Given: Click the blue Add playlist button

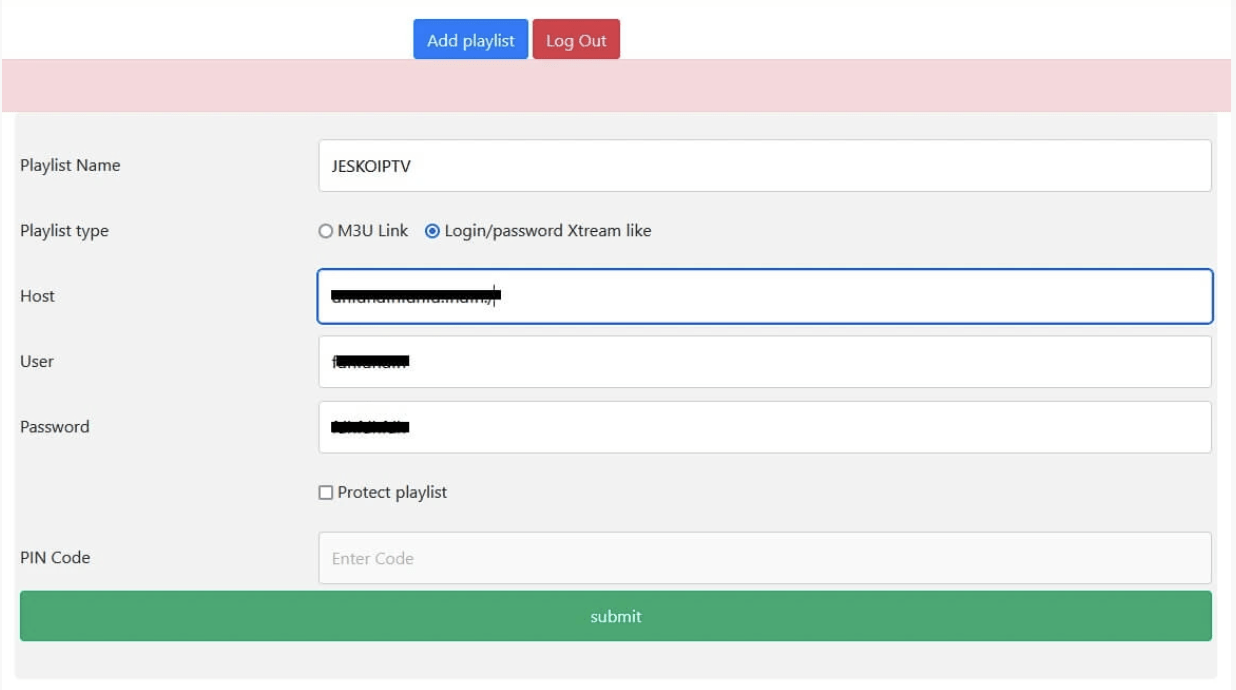Looking at the screenshot, I should tap(470, 41).
